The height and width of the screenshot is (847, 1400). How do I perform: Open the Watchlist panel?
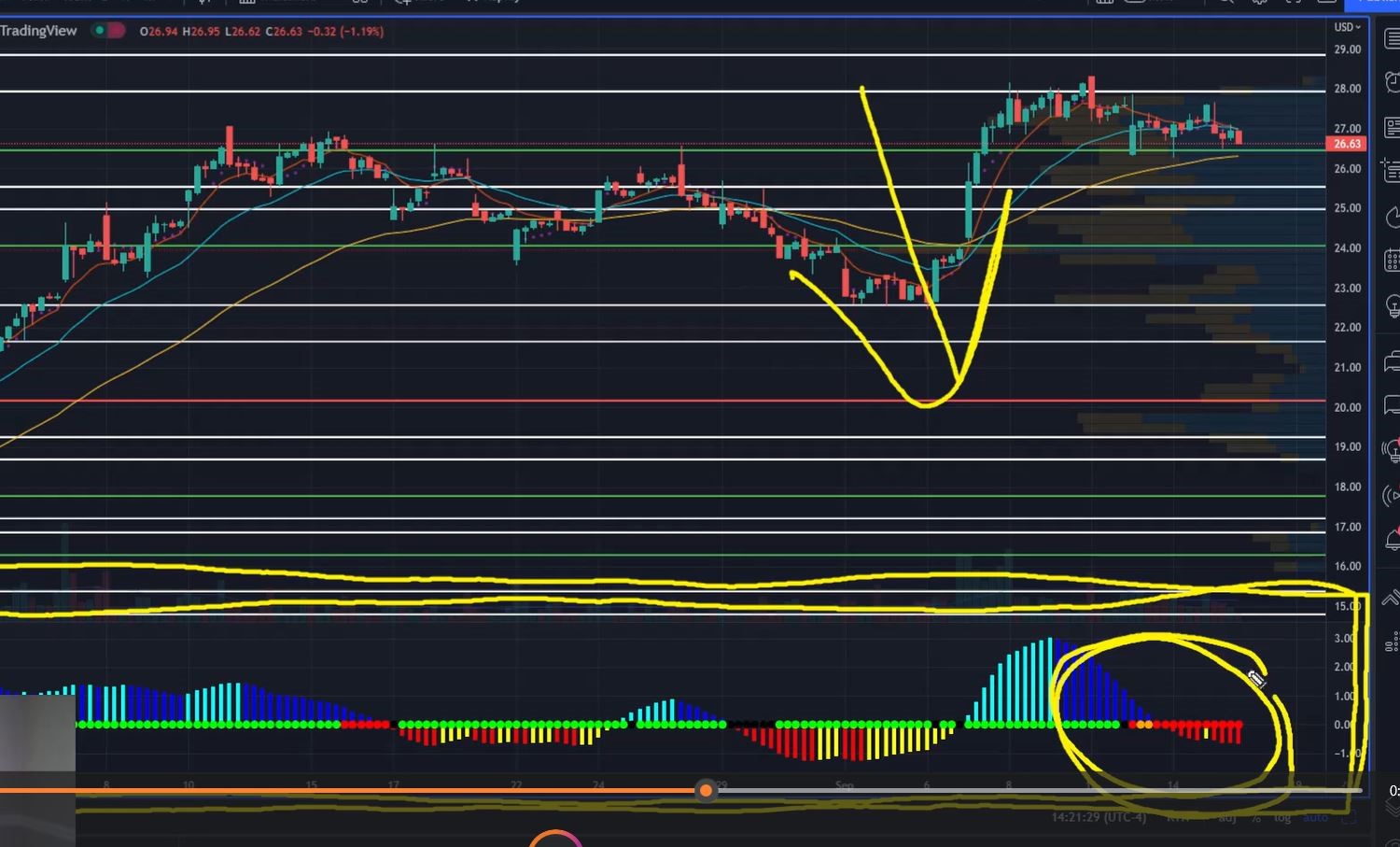click(x=1391, y=39)
